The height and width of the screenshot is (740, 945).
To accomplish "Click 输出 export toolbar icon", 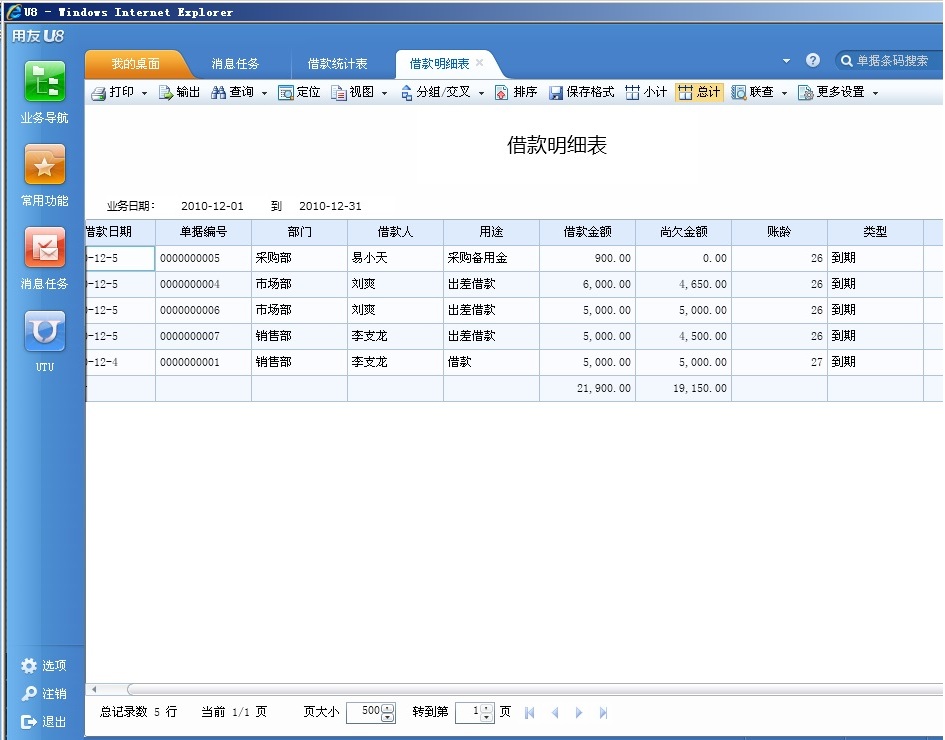I will click(x=165, y=93).
